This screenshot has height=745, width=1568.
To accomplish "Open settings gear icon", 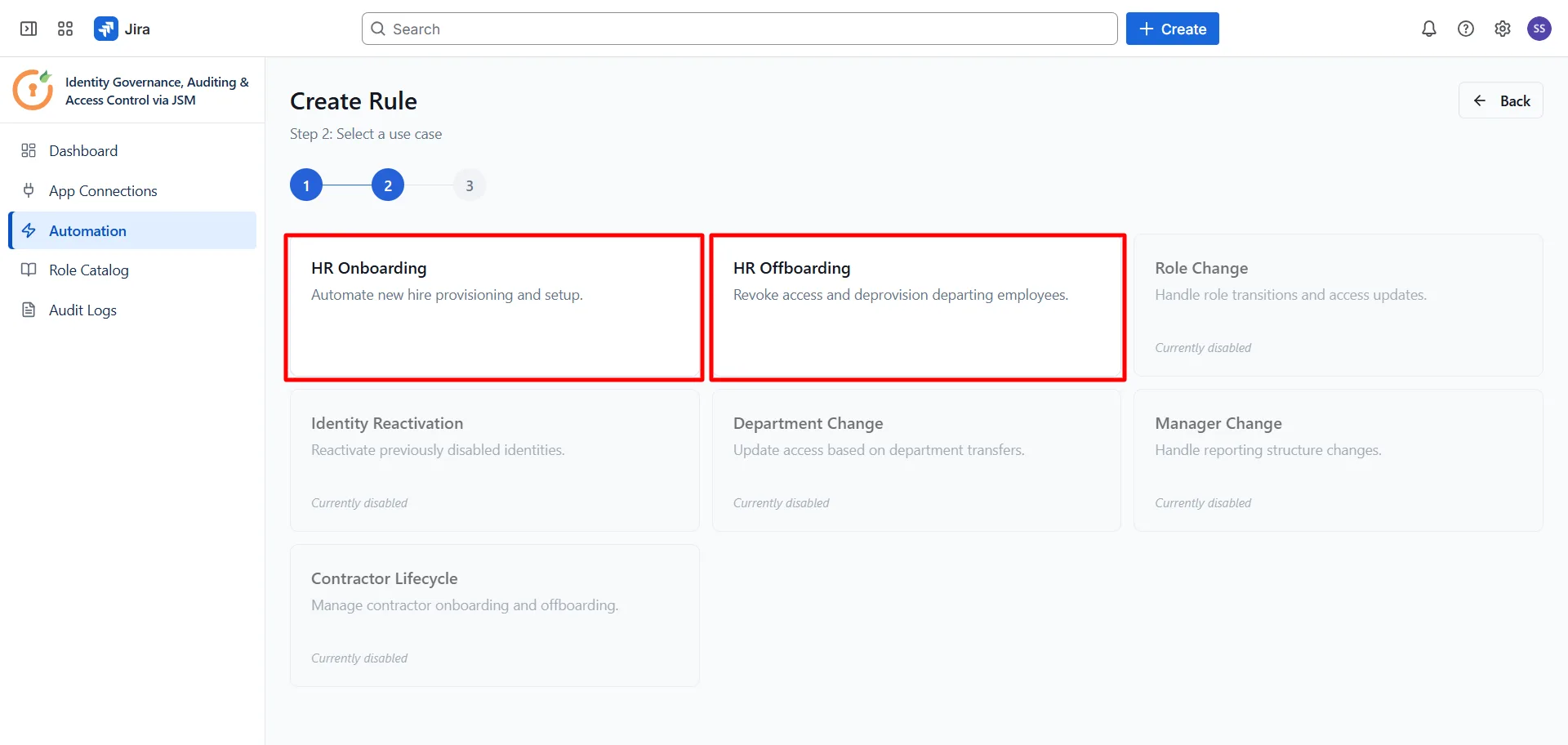I will pos(1503,29).
